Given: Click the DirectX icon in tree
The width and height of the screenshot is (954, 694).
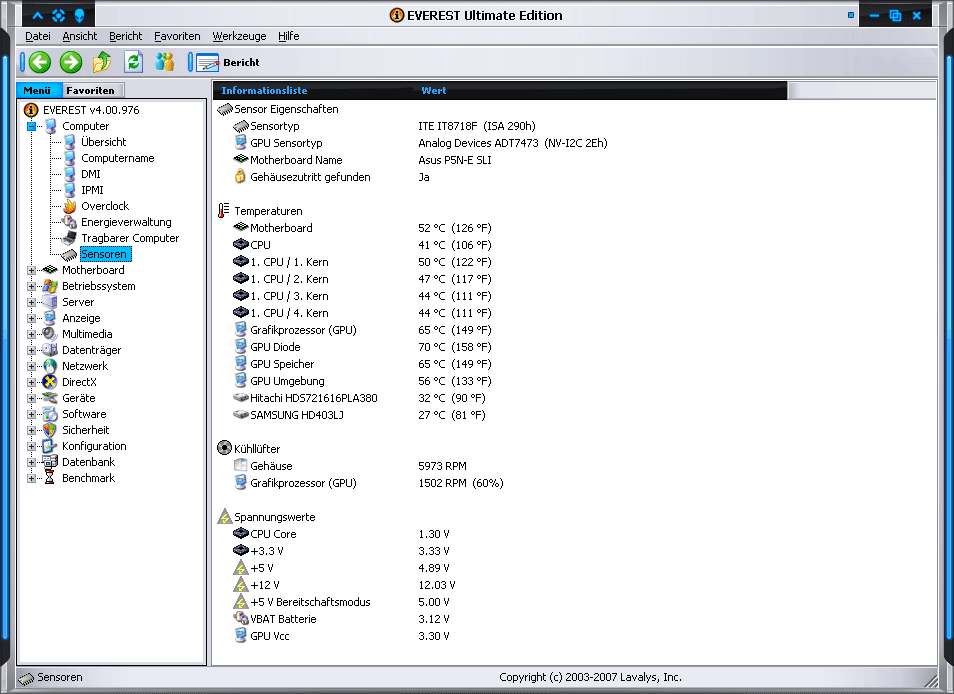Looking at the screenshot, I should (50, 382).
